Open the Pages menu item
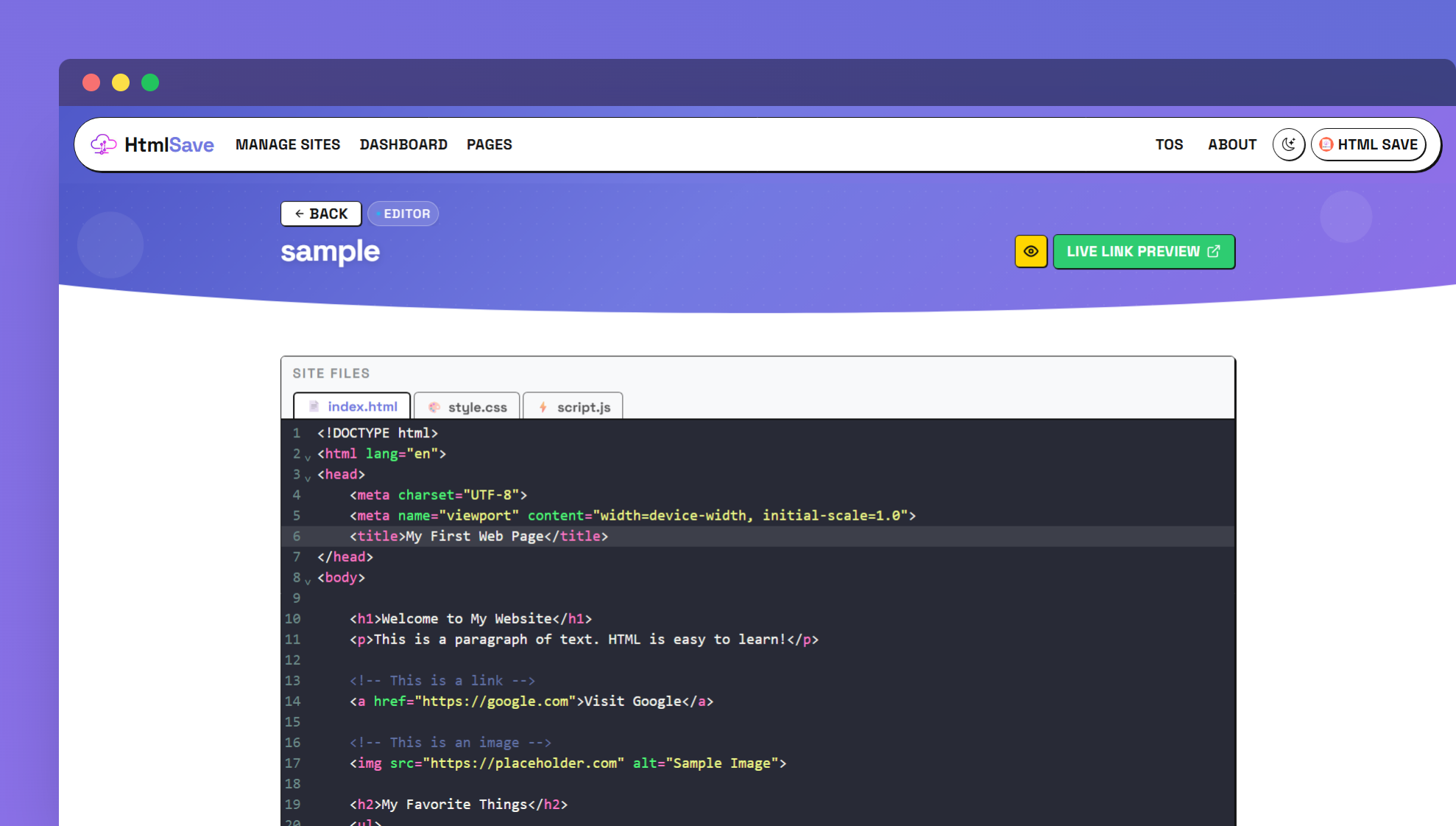The width and height of the screenshot is (1456, 826). click(x=489, y=144)
